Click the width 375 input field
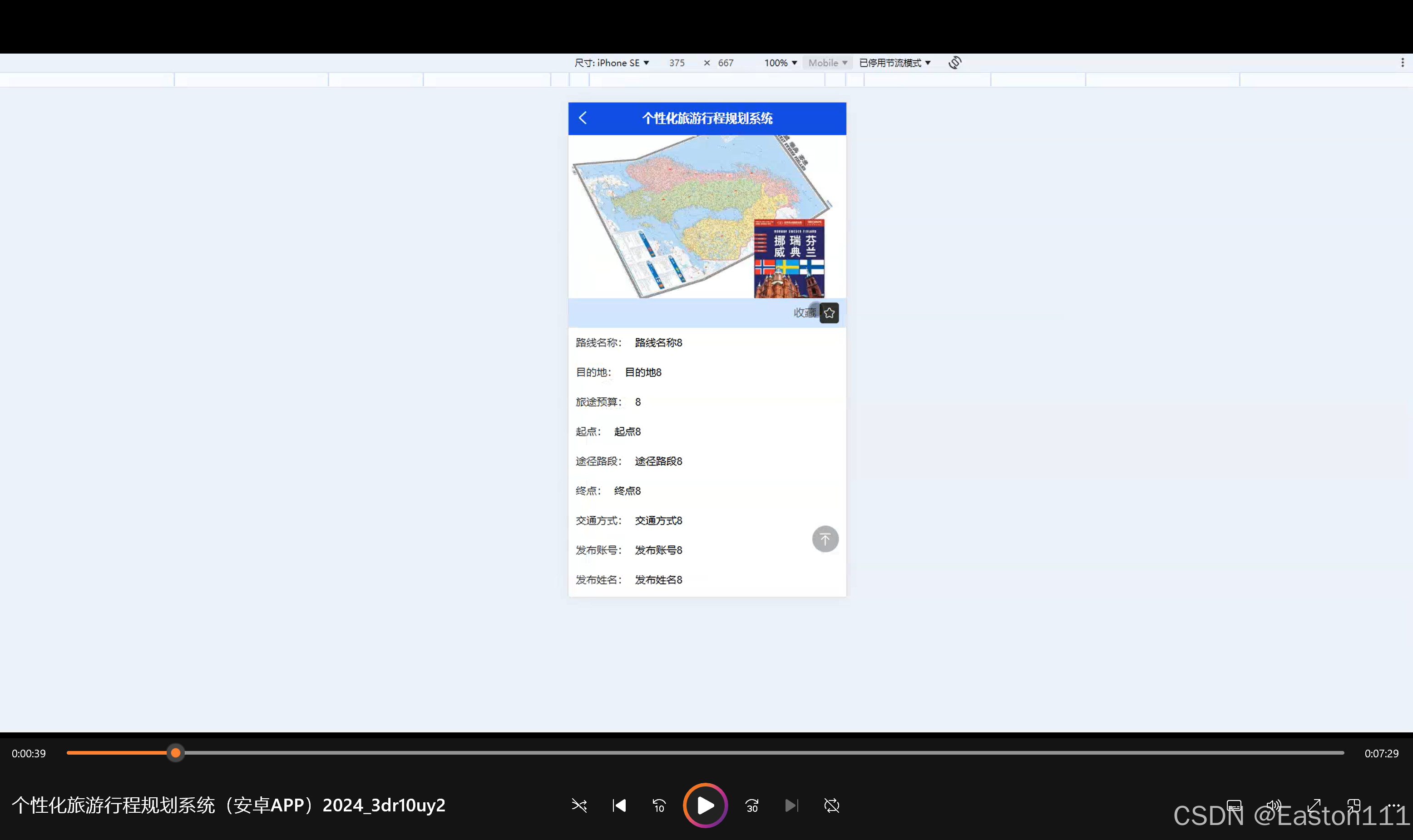The width and height of the screenshot is (1413, 840). pos(677,63)
